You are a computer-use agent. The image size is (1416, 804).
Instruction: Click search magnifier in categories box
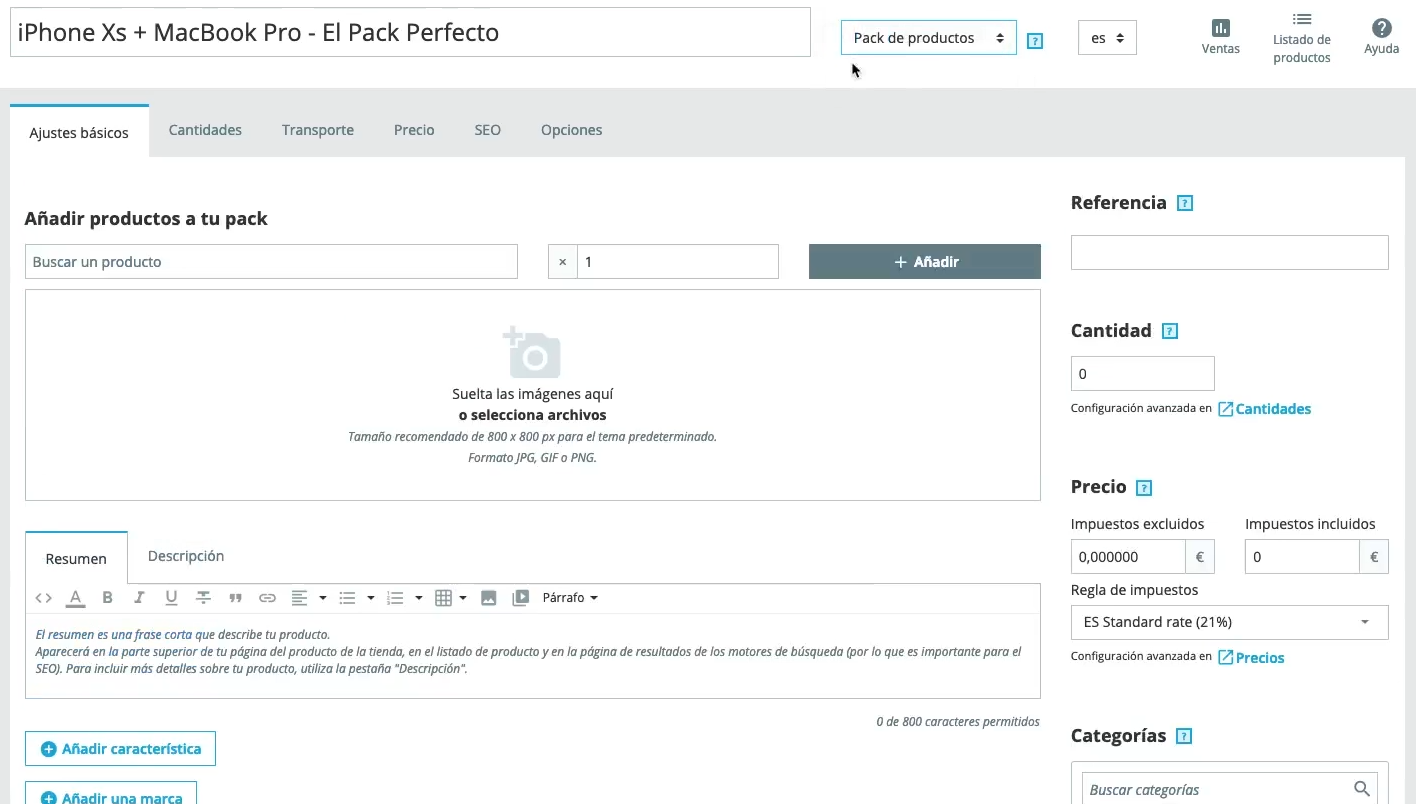1360,789
